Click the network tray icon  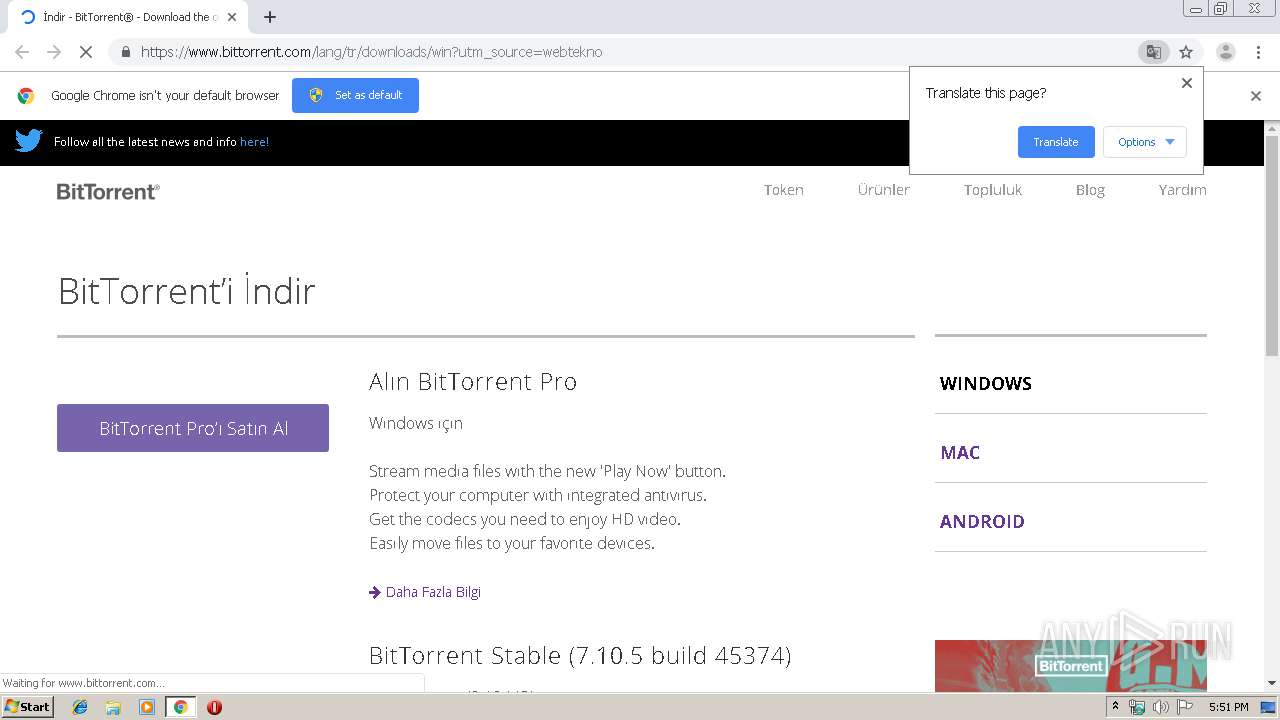[x=1137, y=707]
